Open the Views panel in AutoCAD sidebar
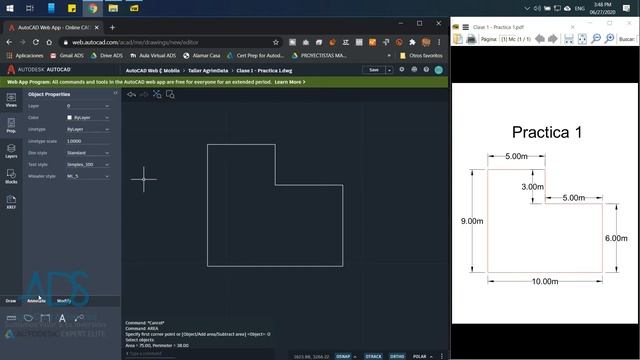640x360 pixels. tap(11, 100)
